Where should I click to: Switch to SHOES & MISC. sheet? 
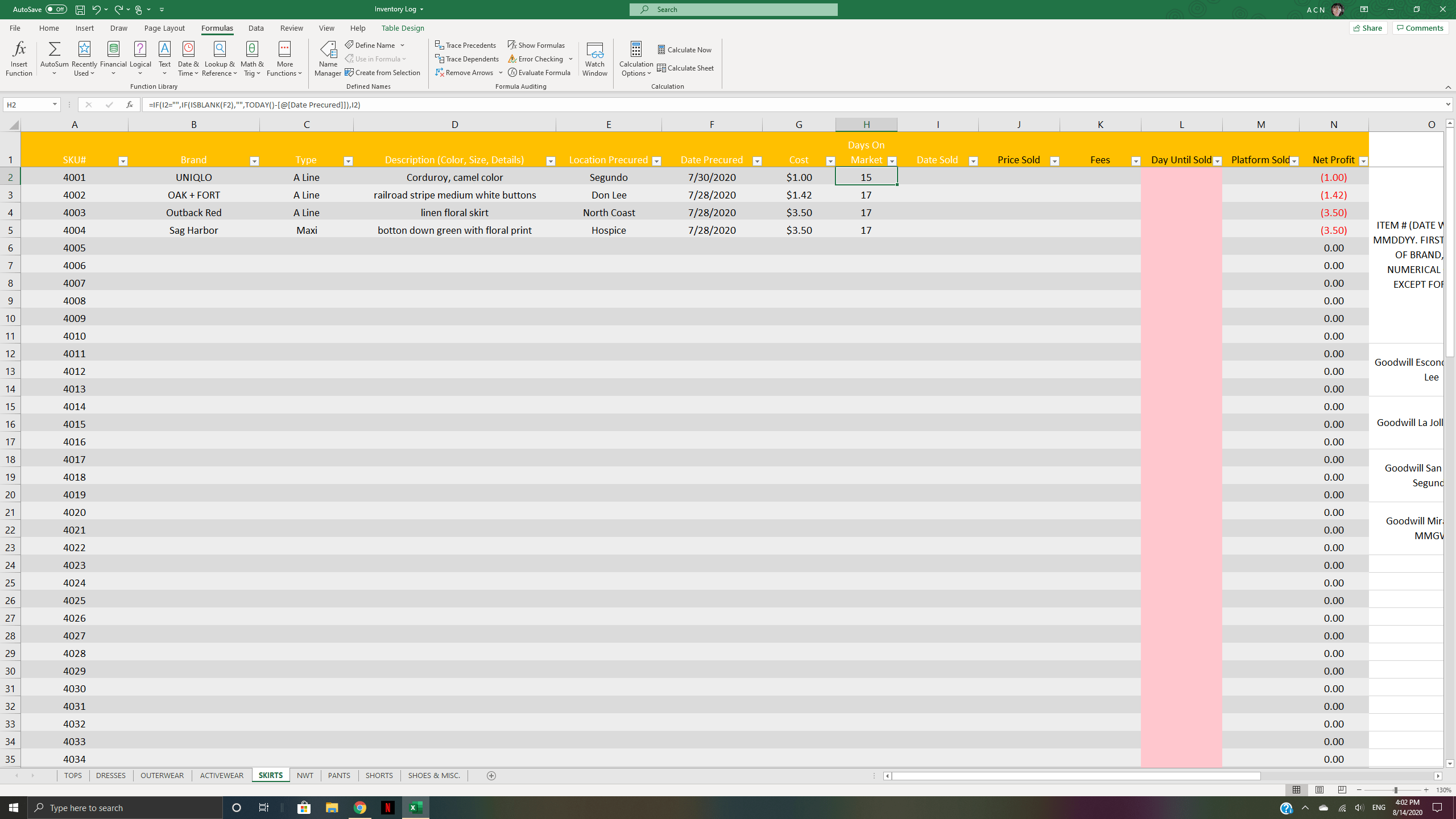tap(434, 775)
